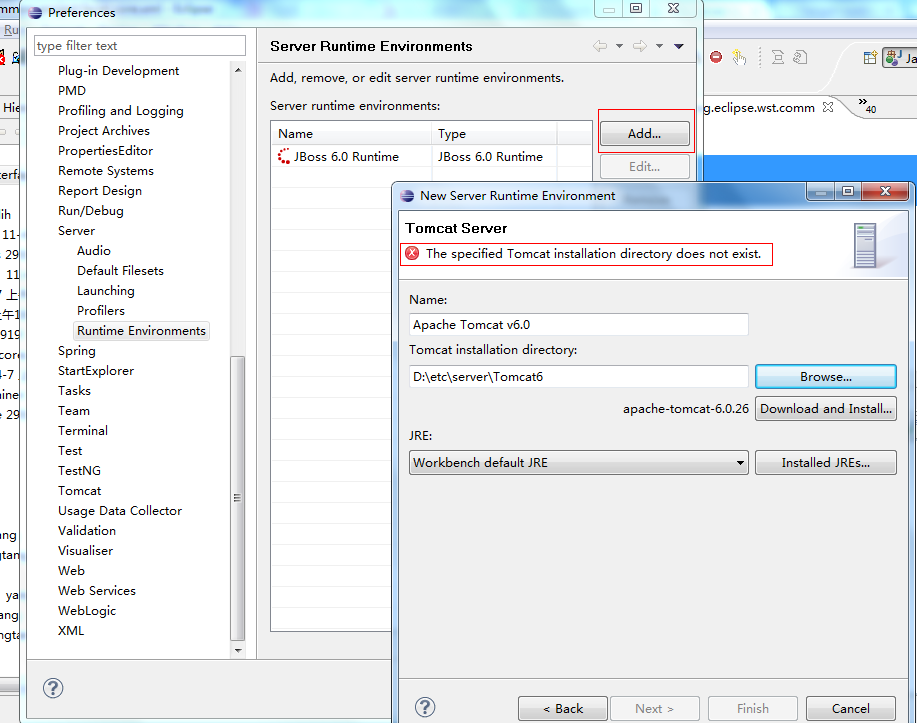Image resolution: width=917 pixels, height=723 pixels.
Task: Click the Name field Apache Tomcat v6.0
Action: click(578, 325)
